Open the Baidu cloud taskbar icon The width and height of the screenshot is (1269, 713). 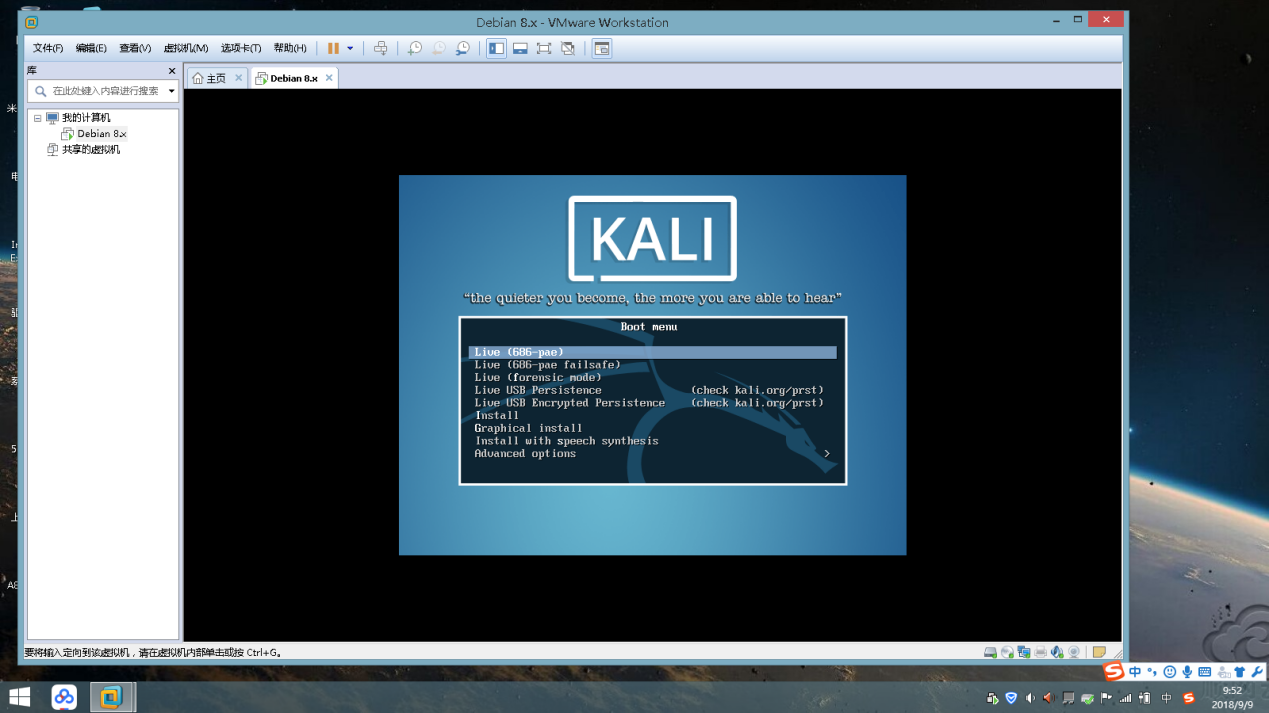(x=64, y=697)
